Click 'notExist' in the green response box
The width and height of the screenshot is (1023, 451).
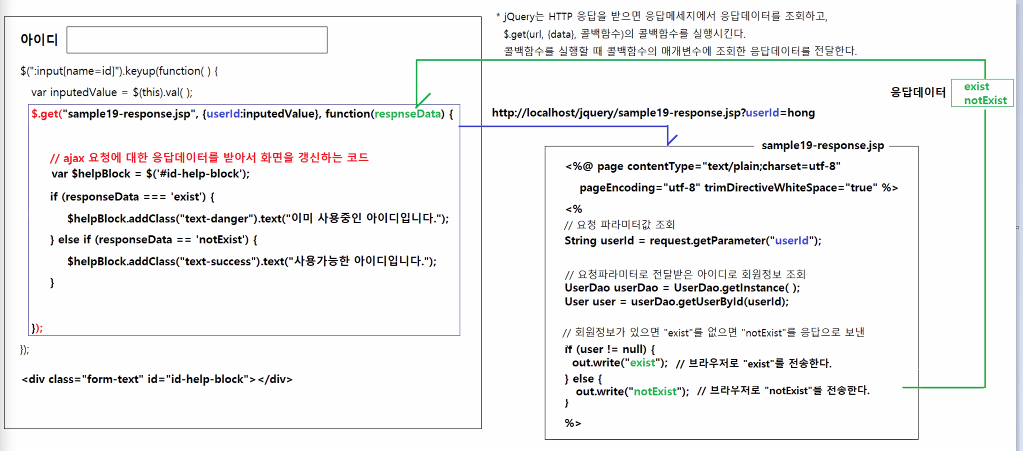[986, 100]
